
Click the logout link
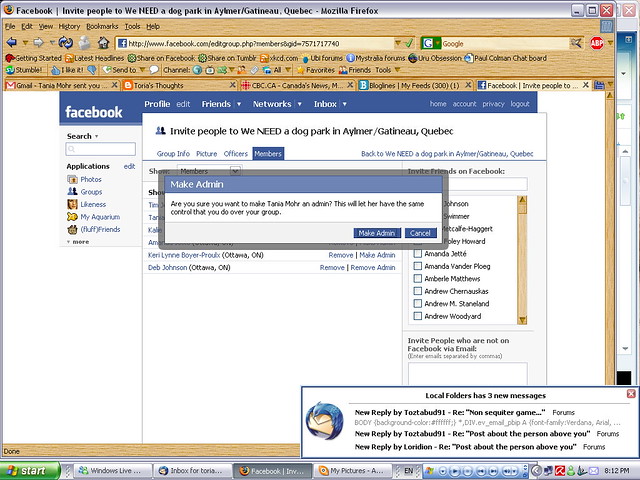(x=520, y=104)
